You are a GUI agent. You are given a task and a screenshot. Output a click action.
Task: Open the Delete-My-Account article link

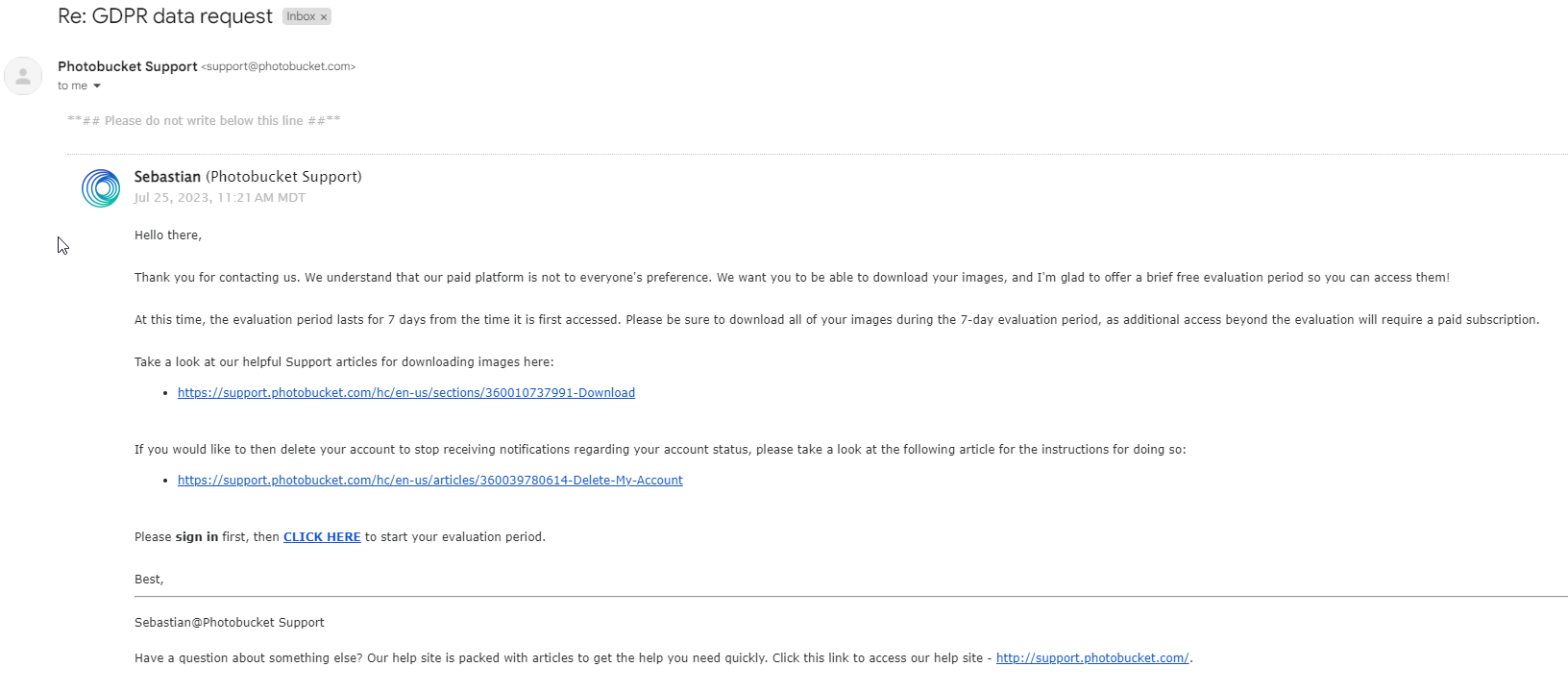pyautogui.click(x=429, y=481)
